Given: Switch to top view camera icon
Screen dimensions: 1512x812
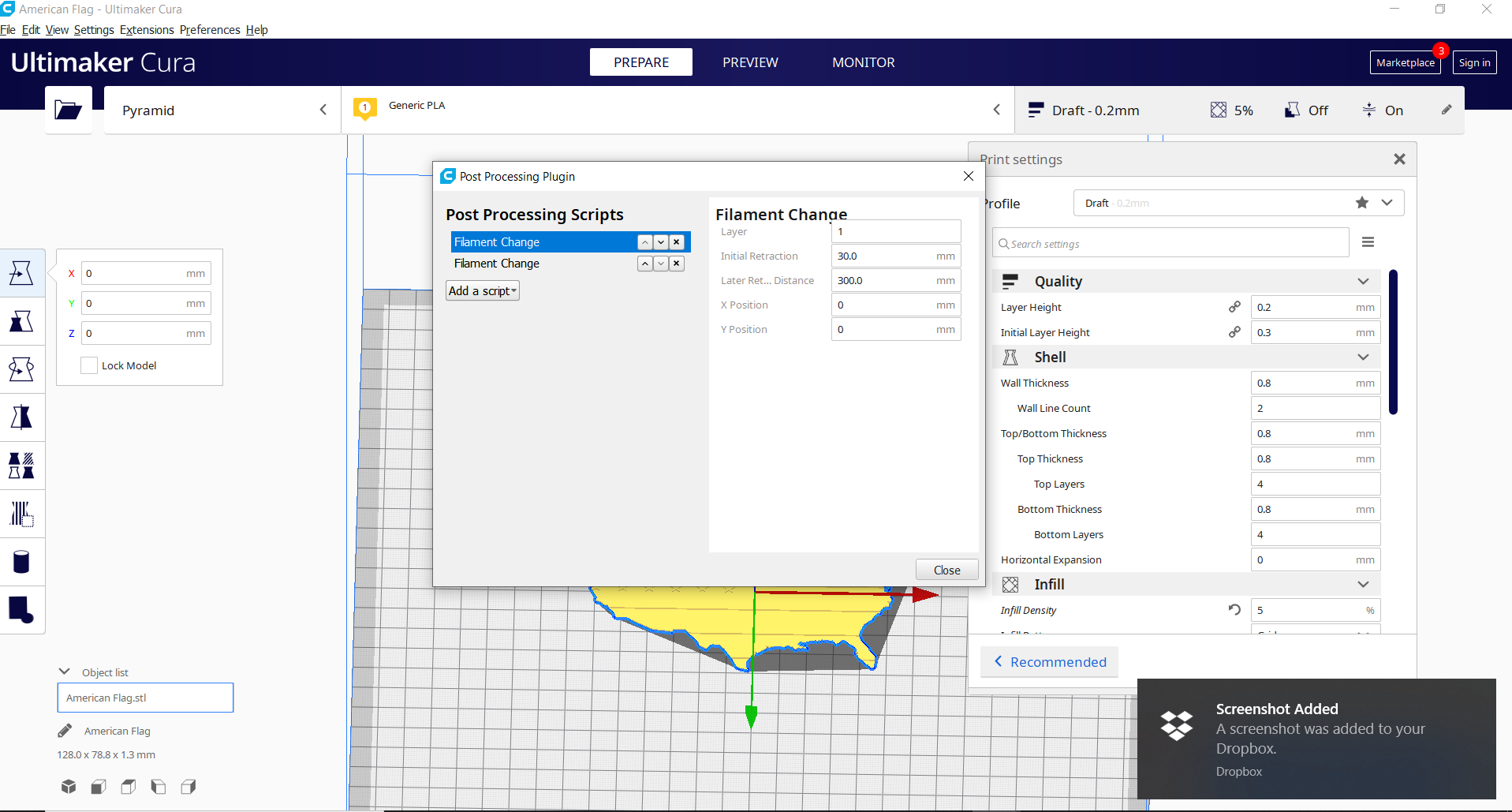Looking at the screenshot, I should tap(129, 786).
